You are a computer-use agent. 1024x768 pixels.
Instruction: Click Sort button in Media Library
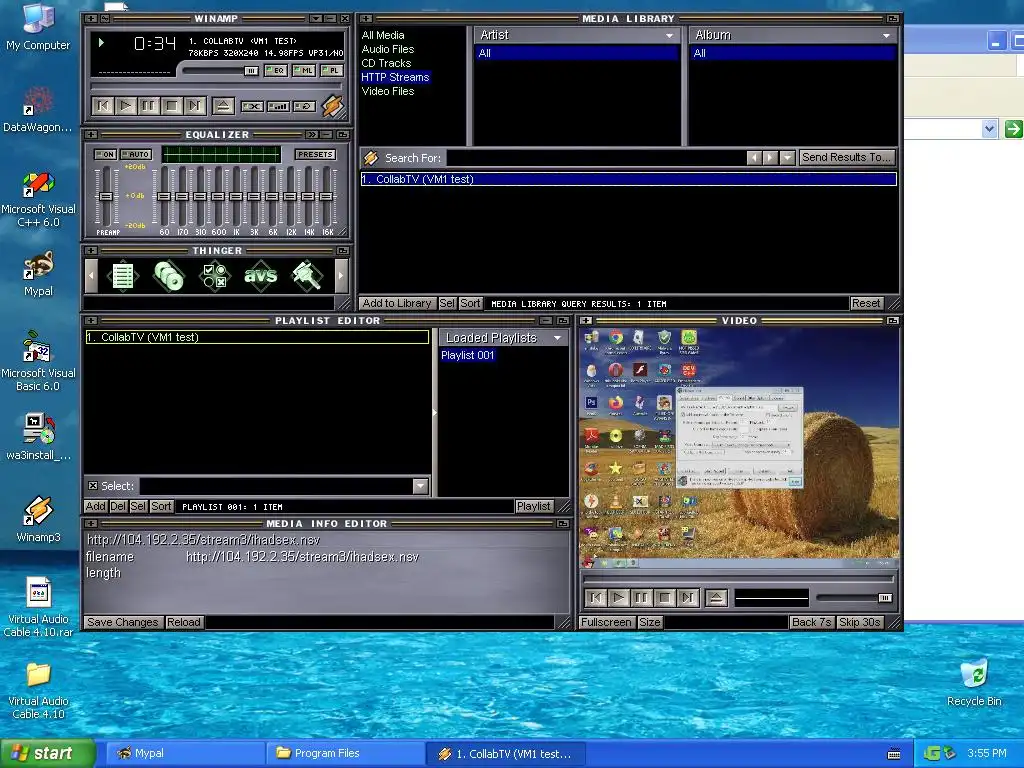[470, 304]
